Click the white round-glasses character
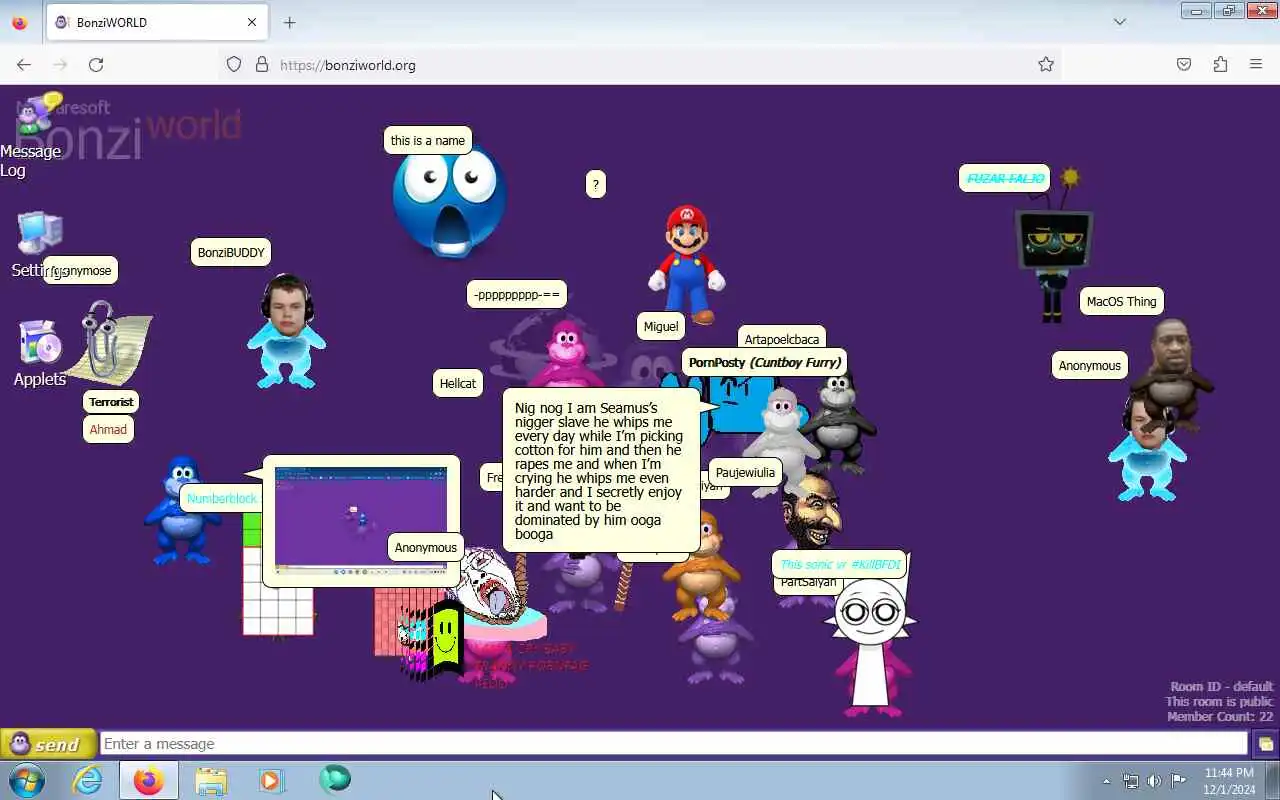 (870, 645)
